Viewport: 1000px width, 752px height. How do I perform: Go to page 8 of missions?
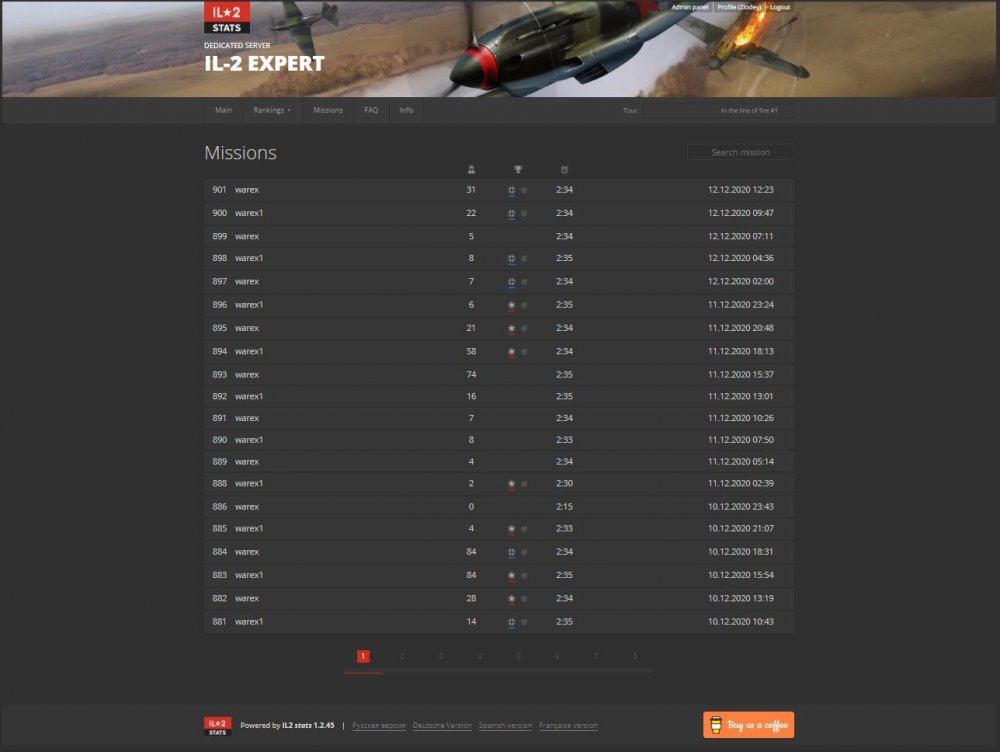[635, 656]
